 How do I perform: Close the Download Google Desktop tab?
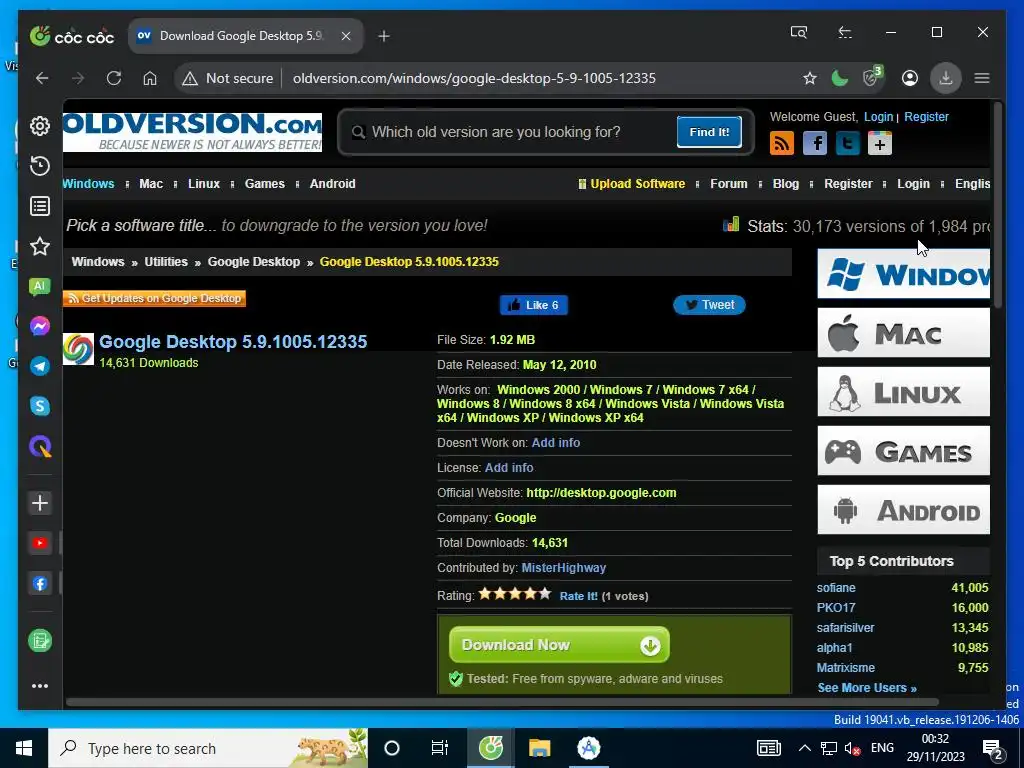[x=346, y=36]
